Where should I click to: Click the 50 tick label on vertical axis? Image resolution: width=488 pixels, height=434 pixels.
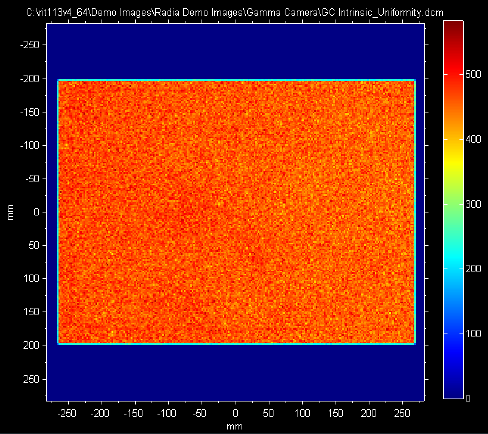pyautogui.click(x=34, y=245)
